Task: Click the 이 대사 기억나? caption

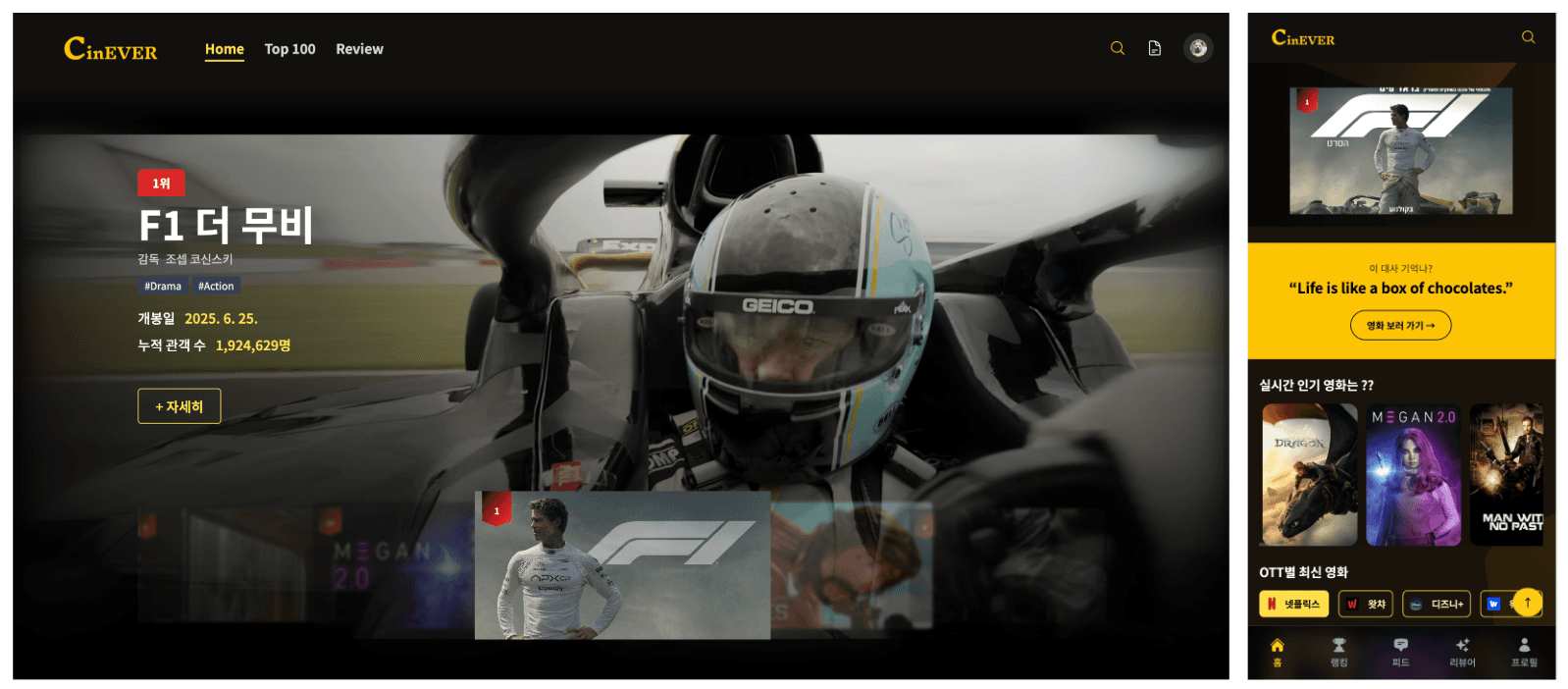Action: pyautogui.click(x=1401, y=268)
